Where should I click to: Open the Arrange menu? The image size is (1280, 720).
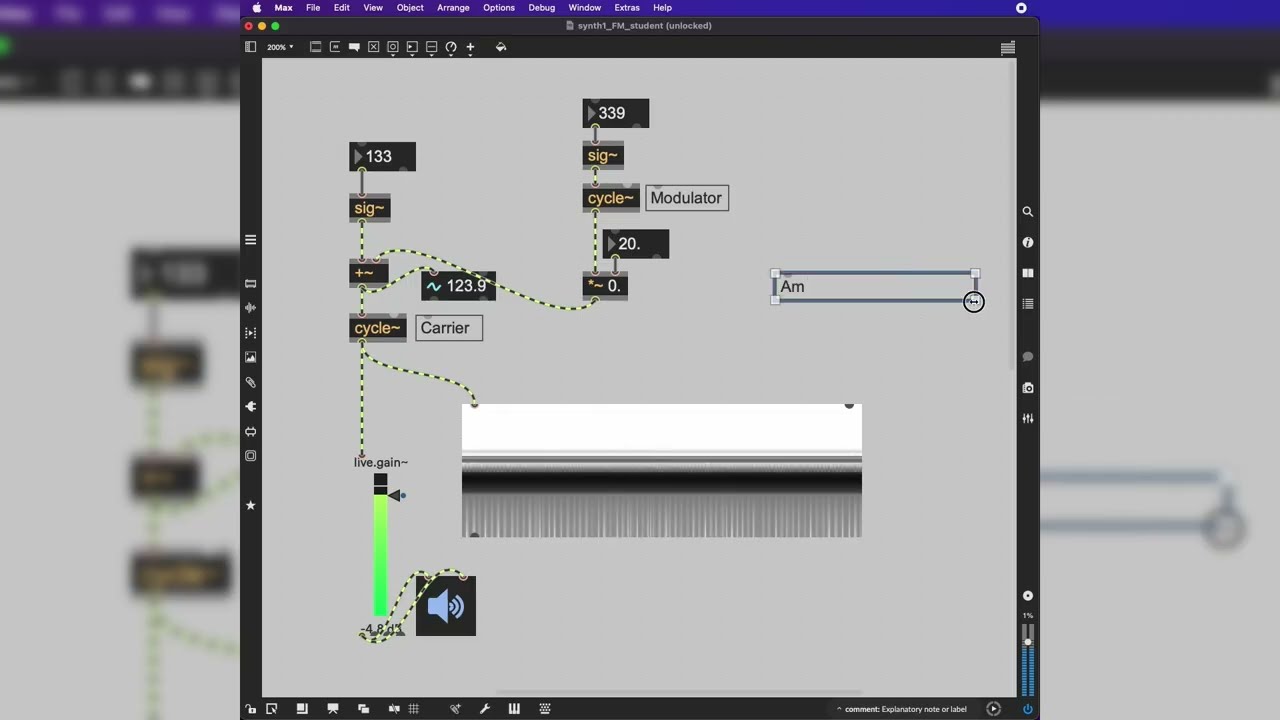tap(453, 7)
